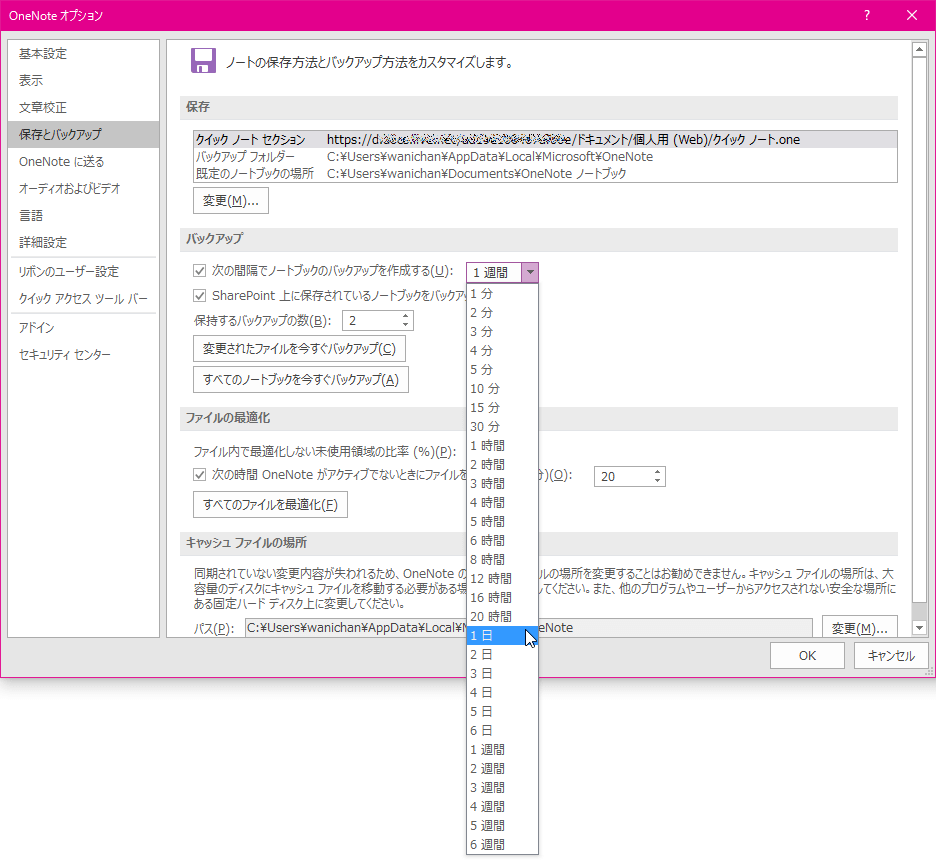Toggle 次の間隔でノートブックのバックアップを作成する checkbox
This screenshot has width=936, height=860.
199,271
